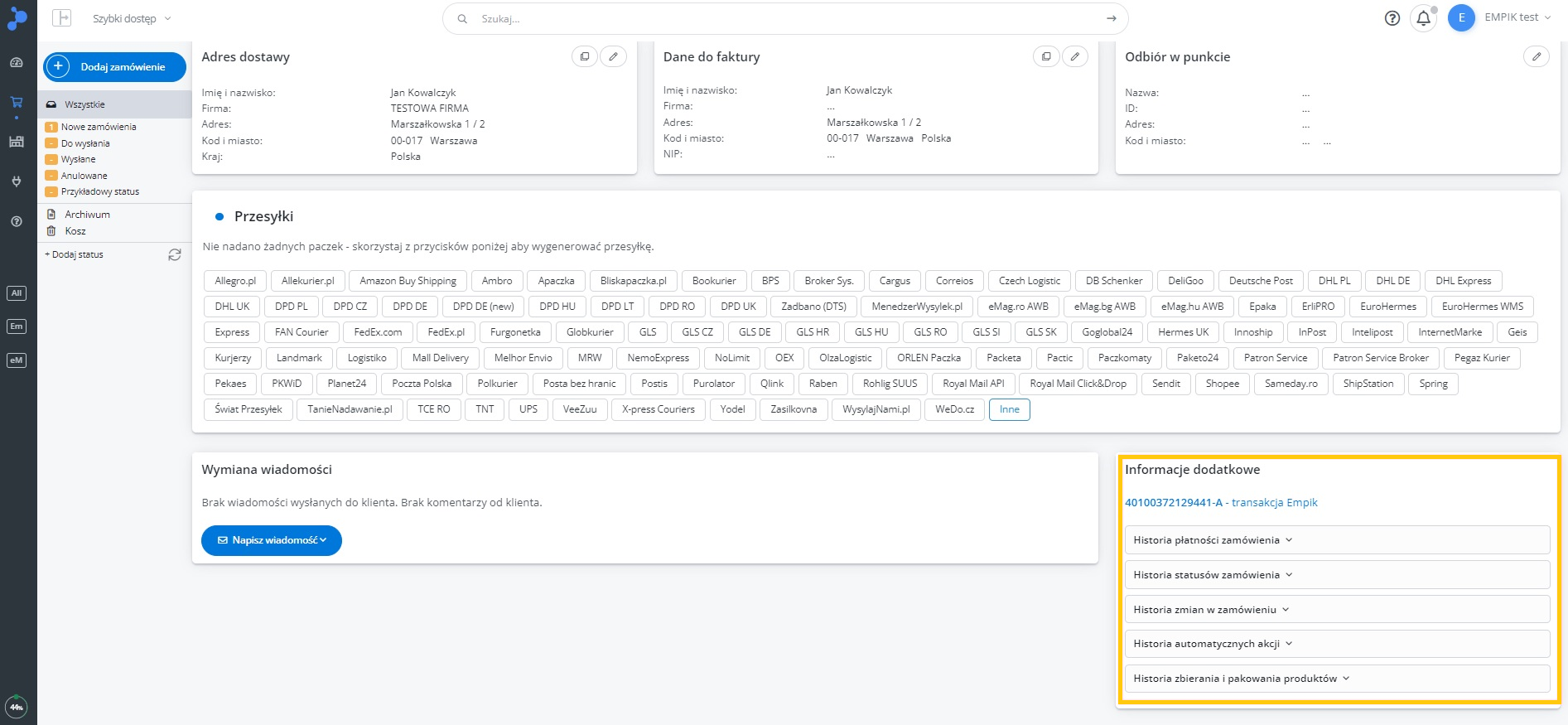1568x725 pixels.
Task: Open the Szybki dostęp dropdown
Action: click(132, 18)
